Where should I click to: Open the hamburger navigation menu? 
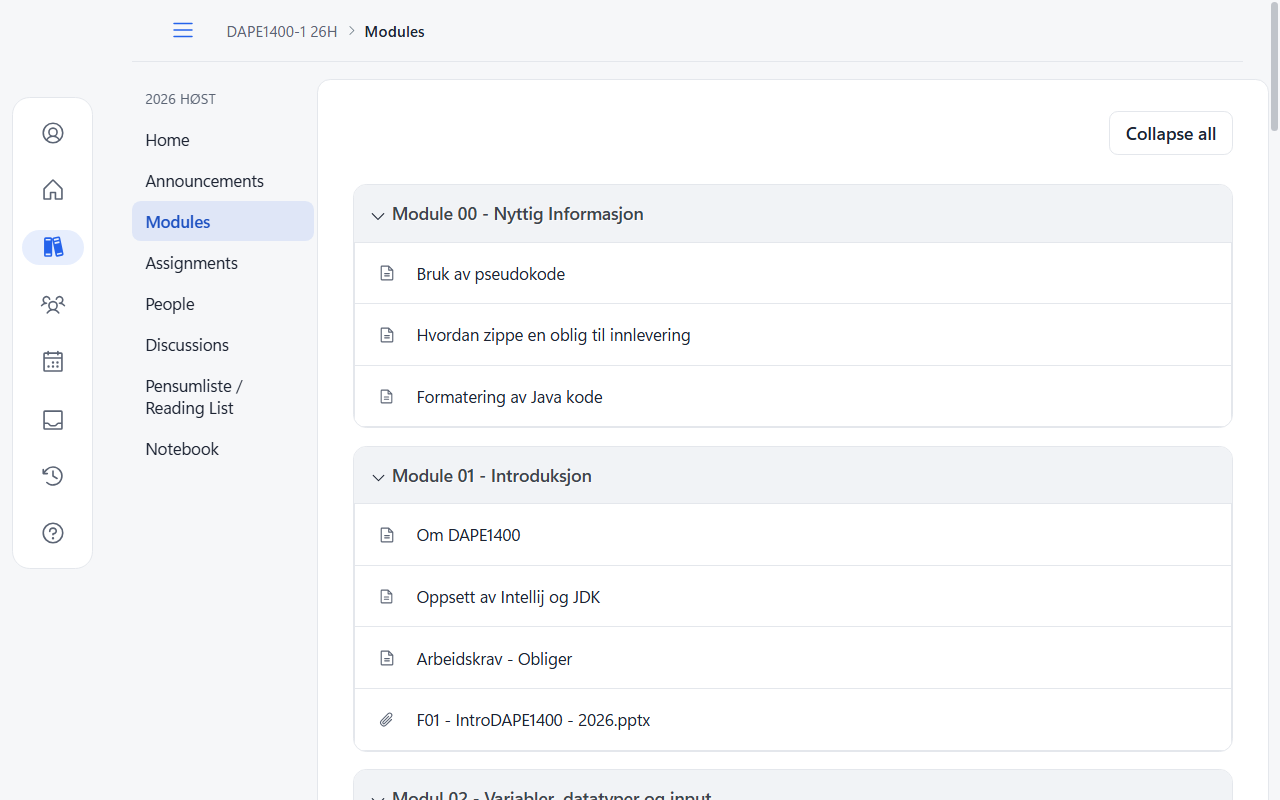[x=183, y=31]
